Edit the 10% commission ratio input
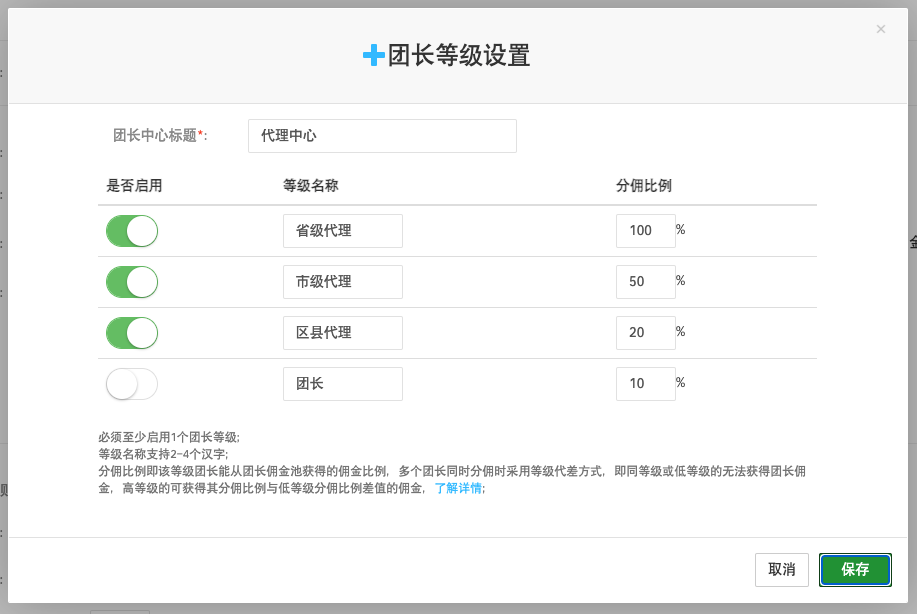 point(645,384)
